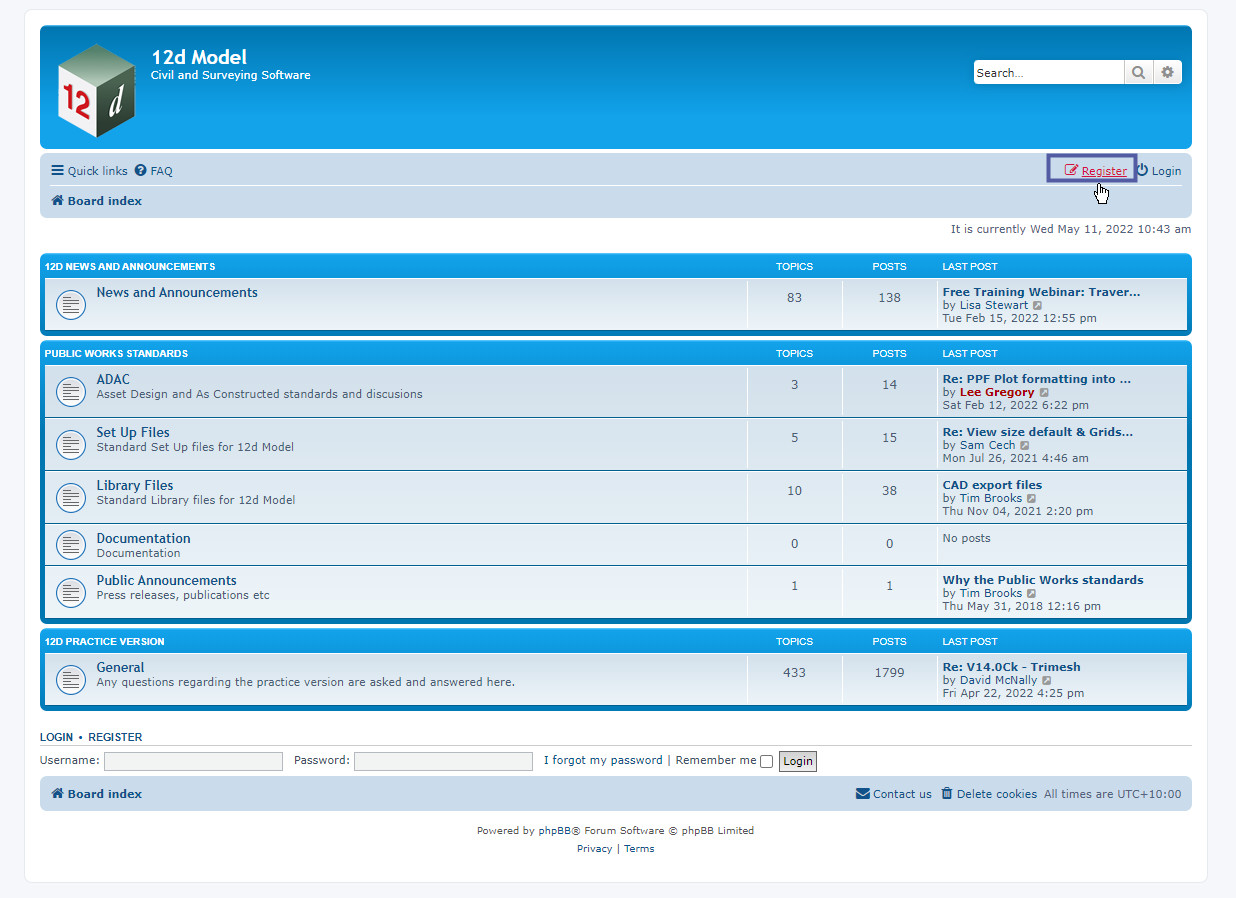1236x898 pixels.
Task: Click the Login power icon
Action: [1142, 170]
